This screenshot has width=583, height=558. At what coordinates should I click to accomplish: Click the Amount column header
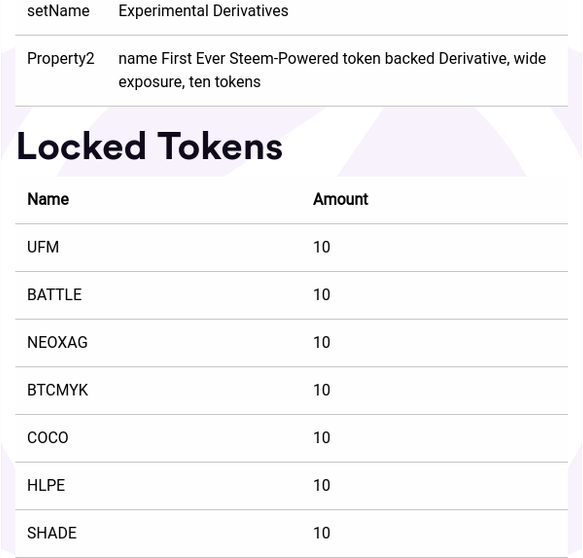point(341,199)
